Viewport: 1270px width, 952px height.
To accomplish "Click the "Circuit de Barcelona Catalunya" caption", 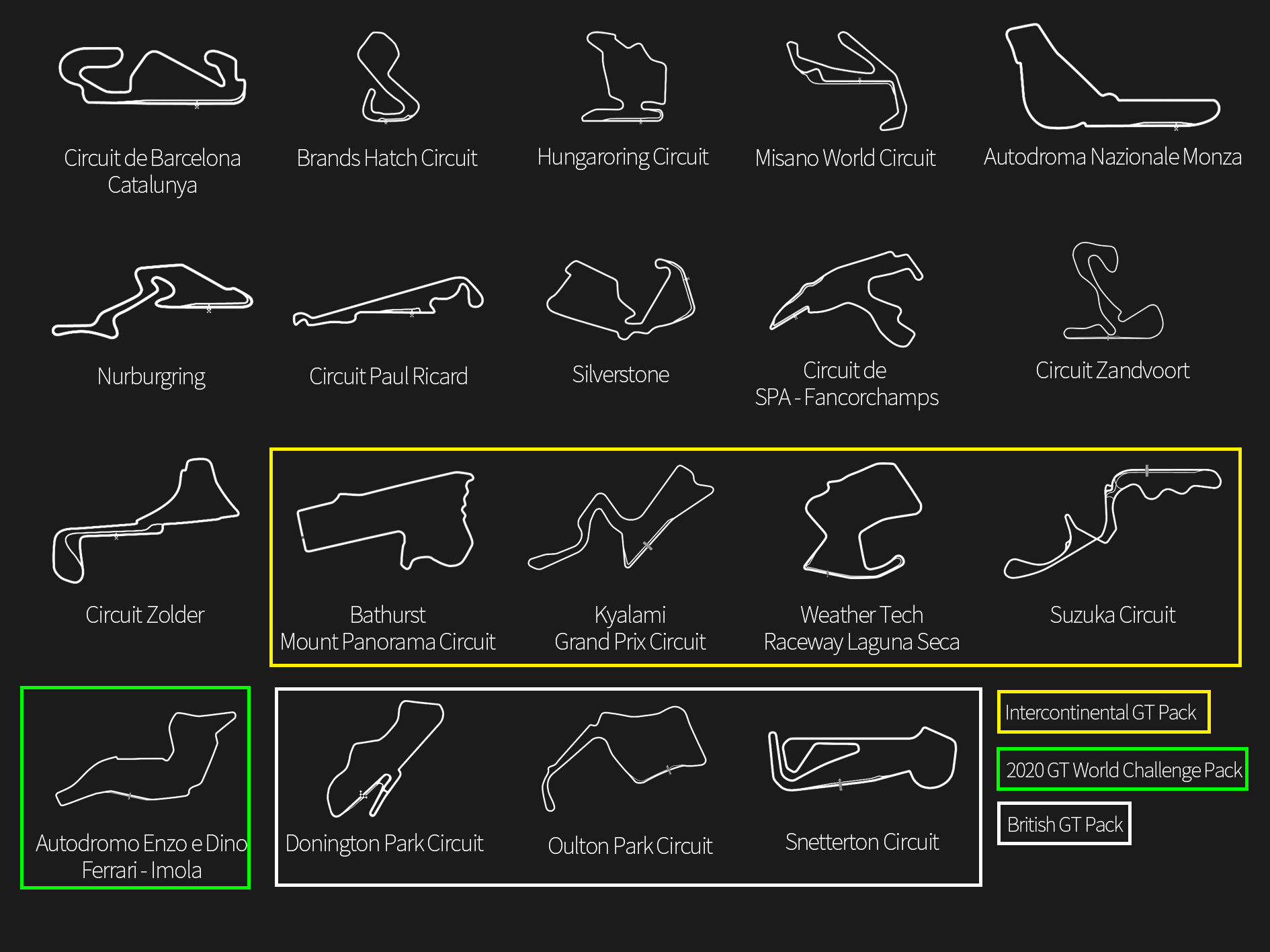I will pos(153,171).
